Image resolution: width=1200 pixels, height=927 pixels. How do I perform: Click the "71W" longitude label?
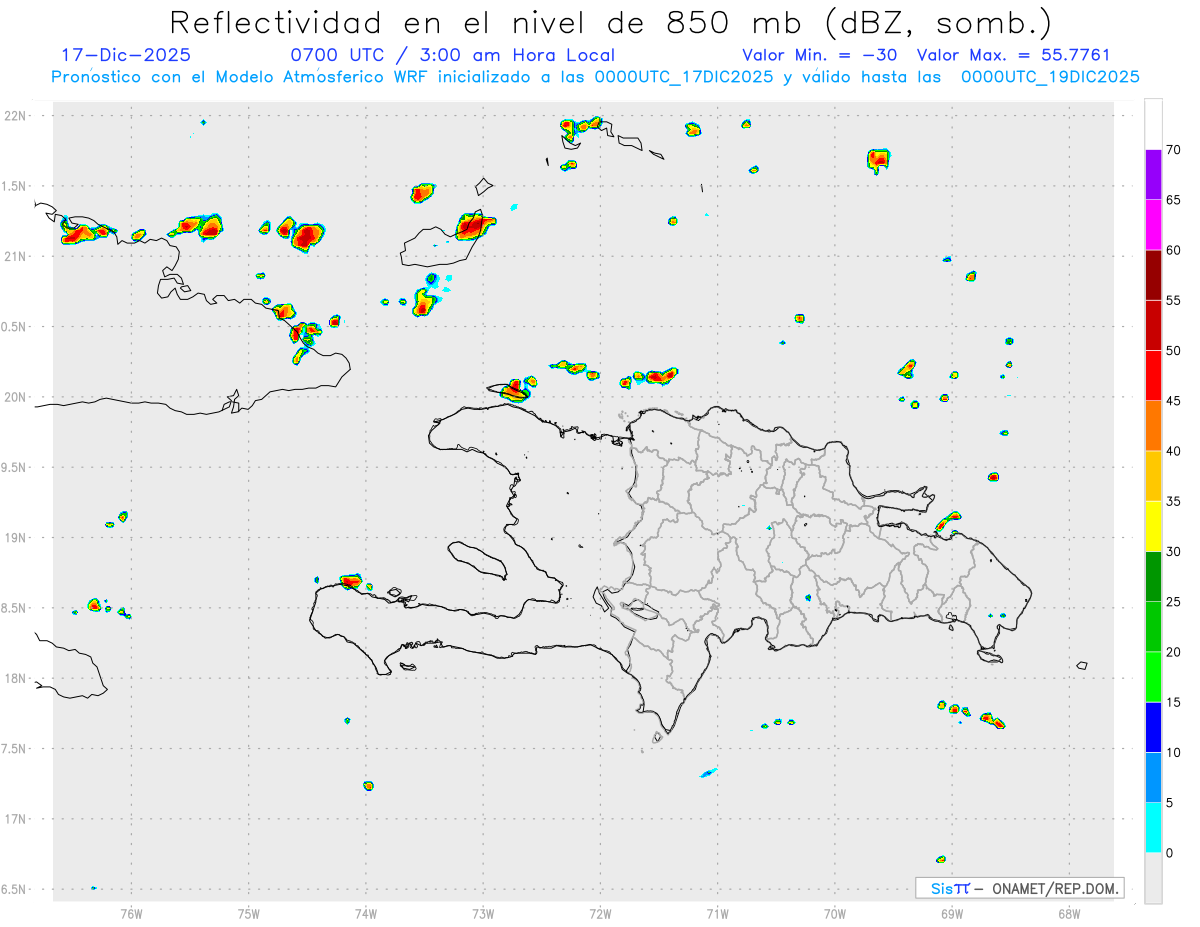(717, 913)
